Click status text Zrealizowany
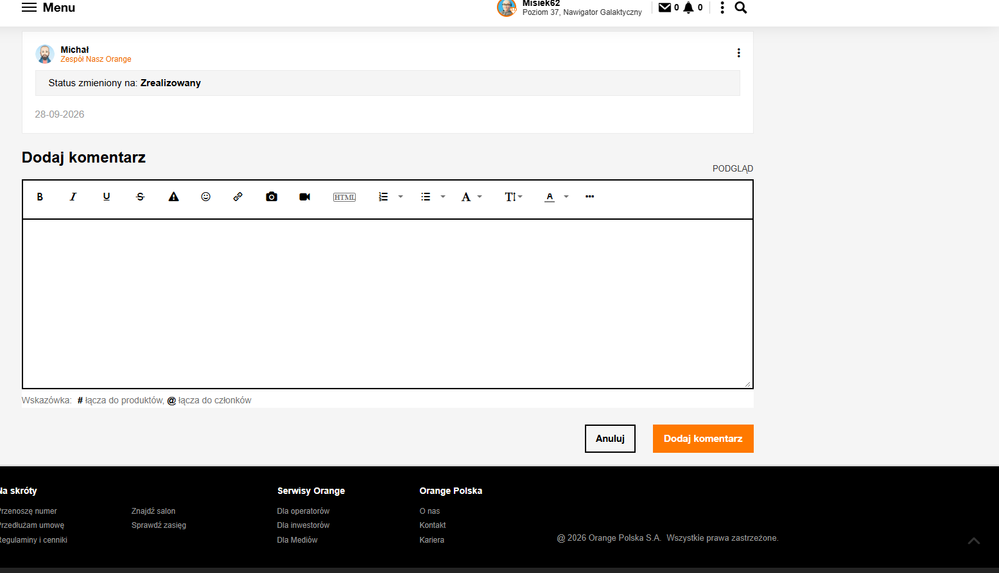Screen dimensions: 999x573 click(171, 83)
